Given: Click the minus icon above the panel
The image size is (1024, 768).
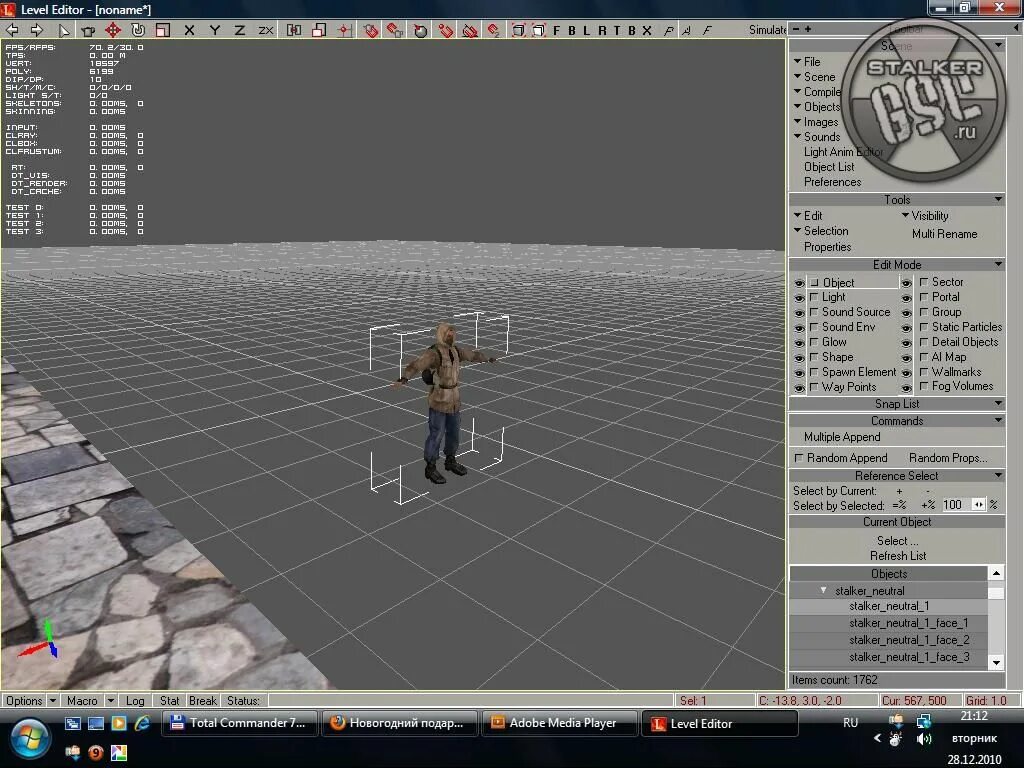Looking at the screenshot, I should pyautogui.click(x=795, y=29).
